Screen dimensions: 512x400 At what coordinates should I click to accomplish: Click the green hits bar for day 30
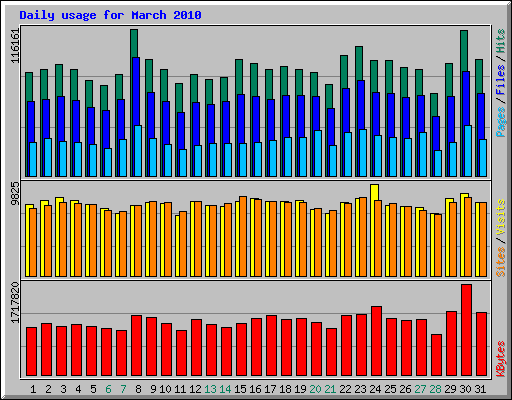click(464, 50)
